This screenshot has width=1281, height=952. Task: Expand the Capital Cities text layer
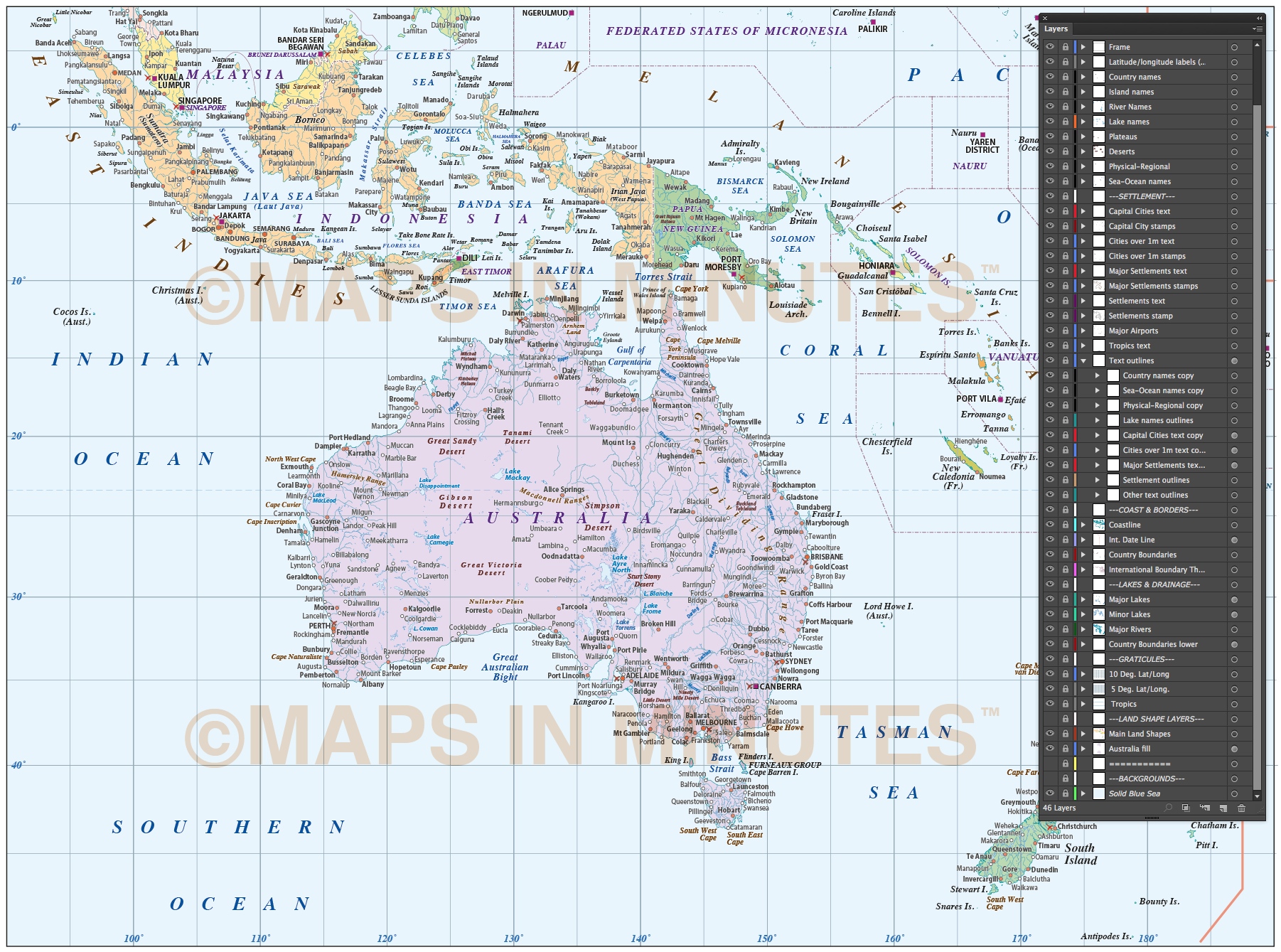pos(1083,211)
